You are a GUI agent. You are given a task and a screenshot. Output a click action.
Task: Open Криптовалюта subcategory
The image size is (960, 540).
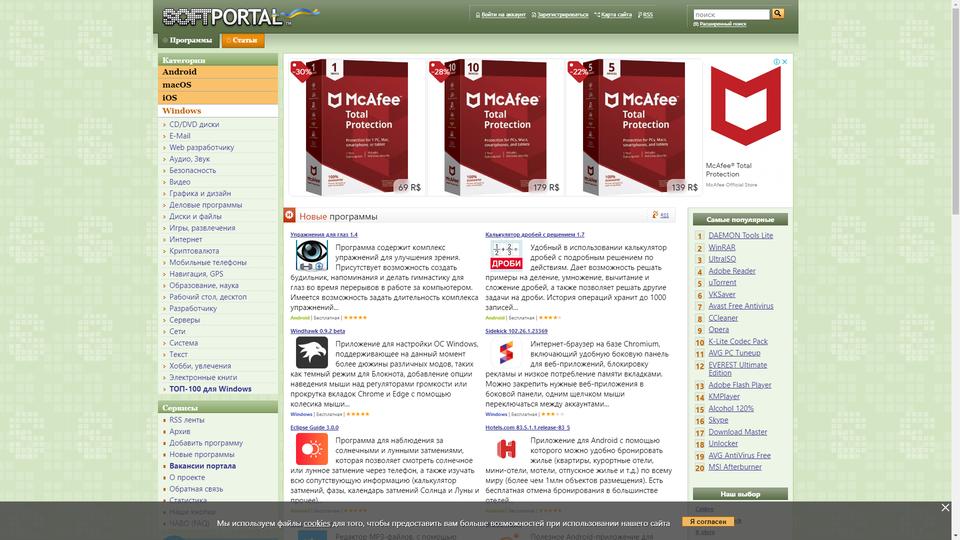tap(194, 251)
